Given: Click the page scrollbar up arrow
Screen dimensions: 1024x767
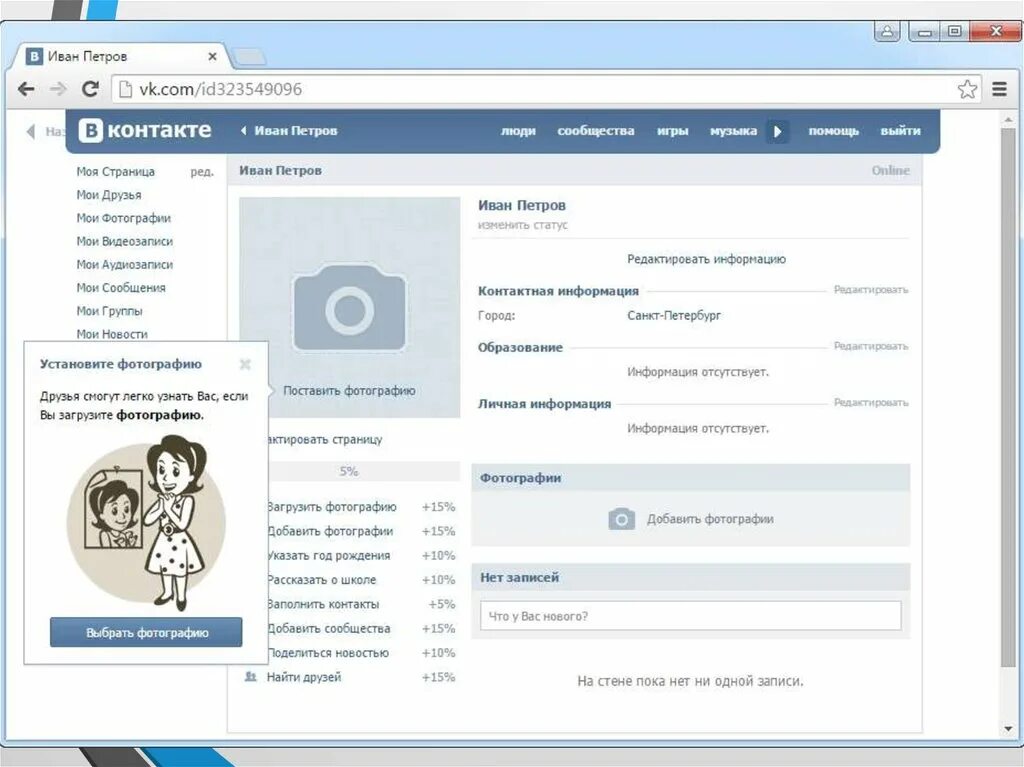Looking at the screenshot, I should [x=1009, y=120].
